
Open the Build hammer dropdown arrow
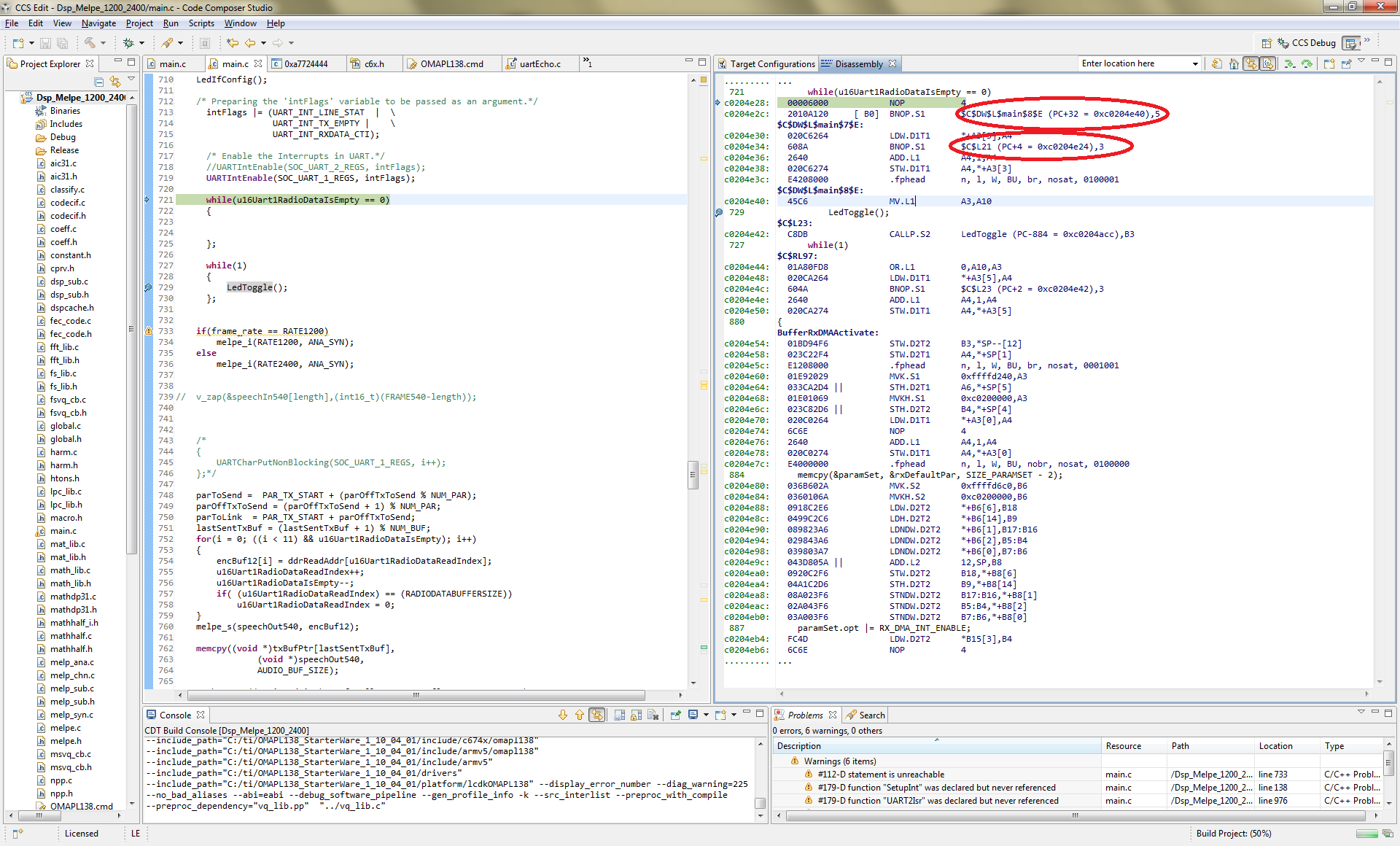(103, 43)
